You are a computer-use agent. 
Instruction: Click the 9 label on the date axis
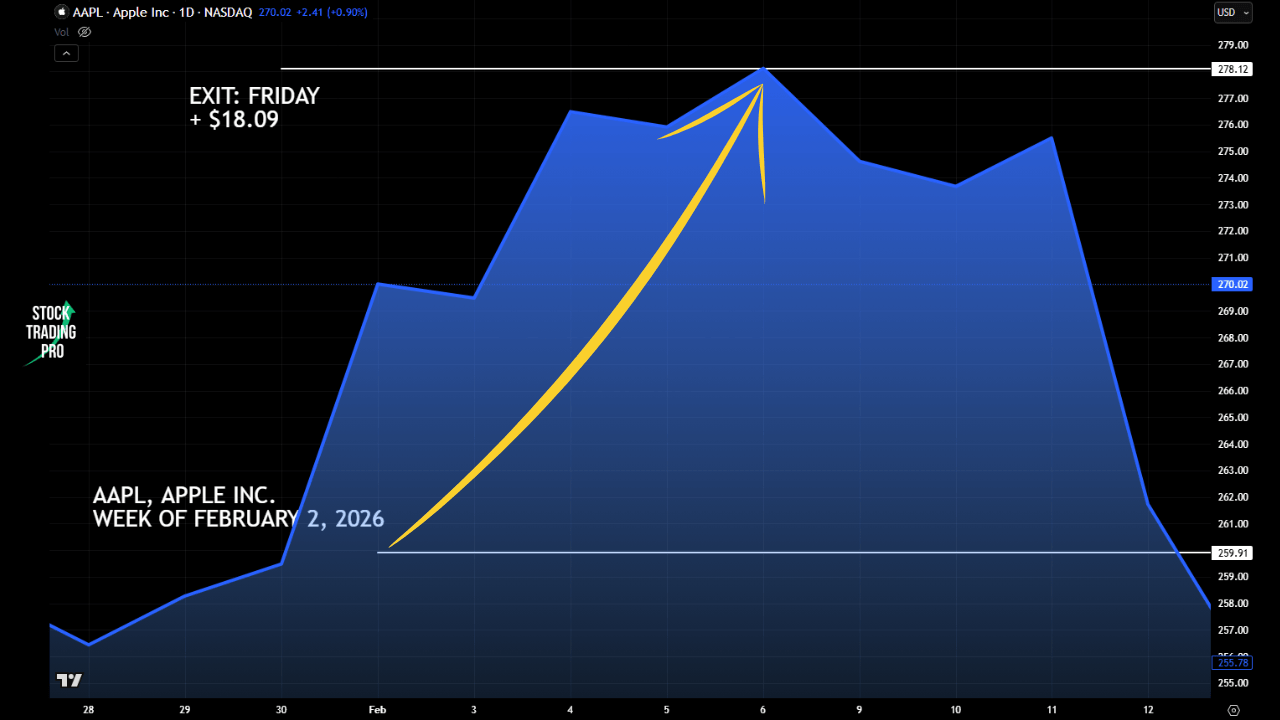[860, 709]
